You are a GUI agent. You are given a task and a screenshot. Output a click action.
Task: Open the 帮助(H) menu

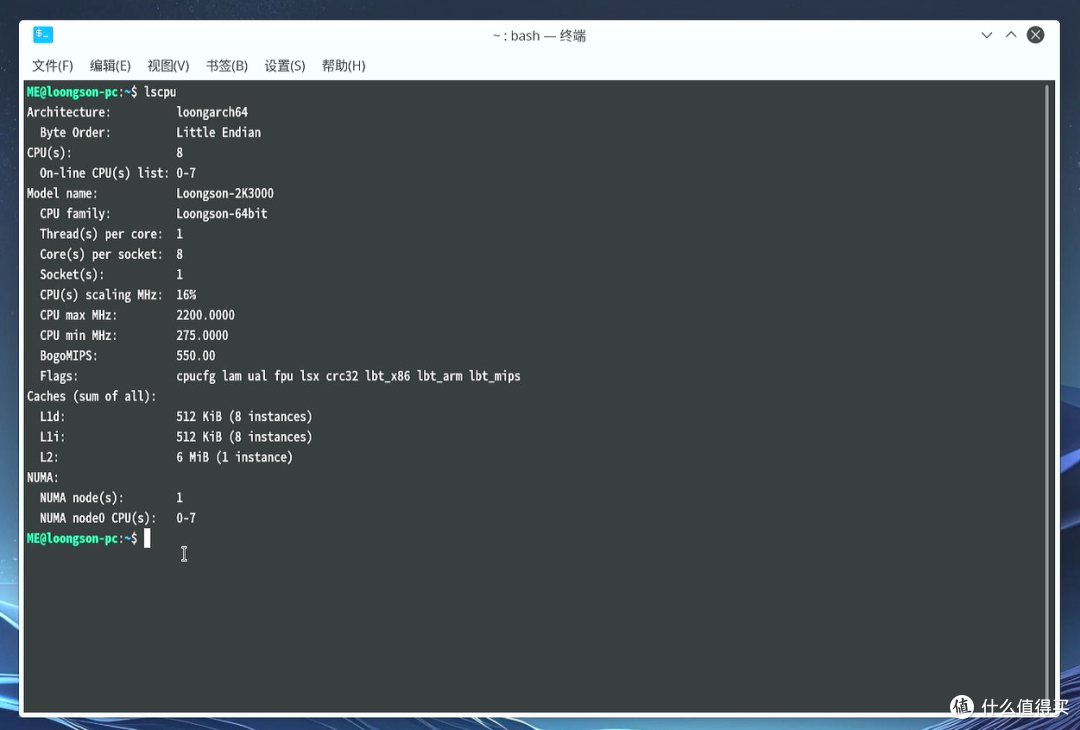pos(344,65)
